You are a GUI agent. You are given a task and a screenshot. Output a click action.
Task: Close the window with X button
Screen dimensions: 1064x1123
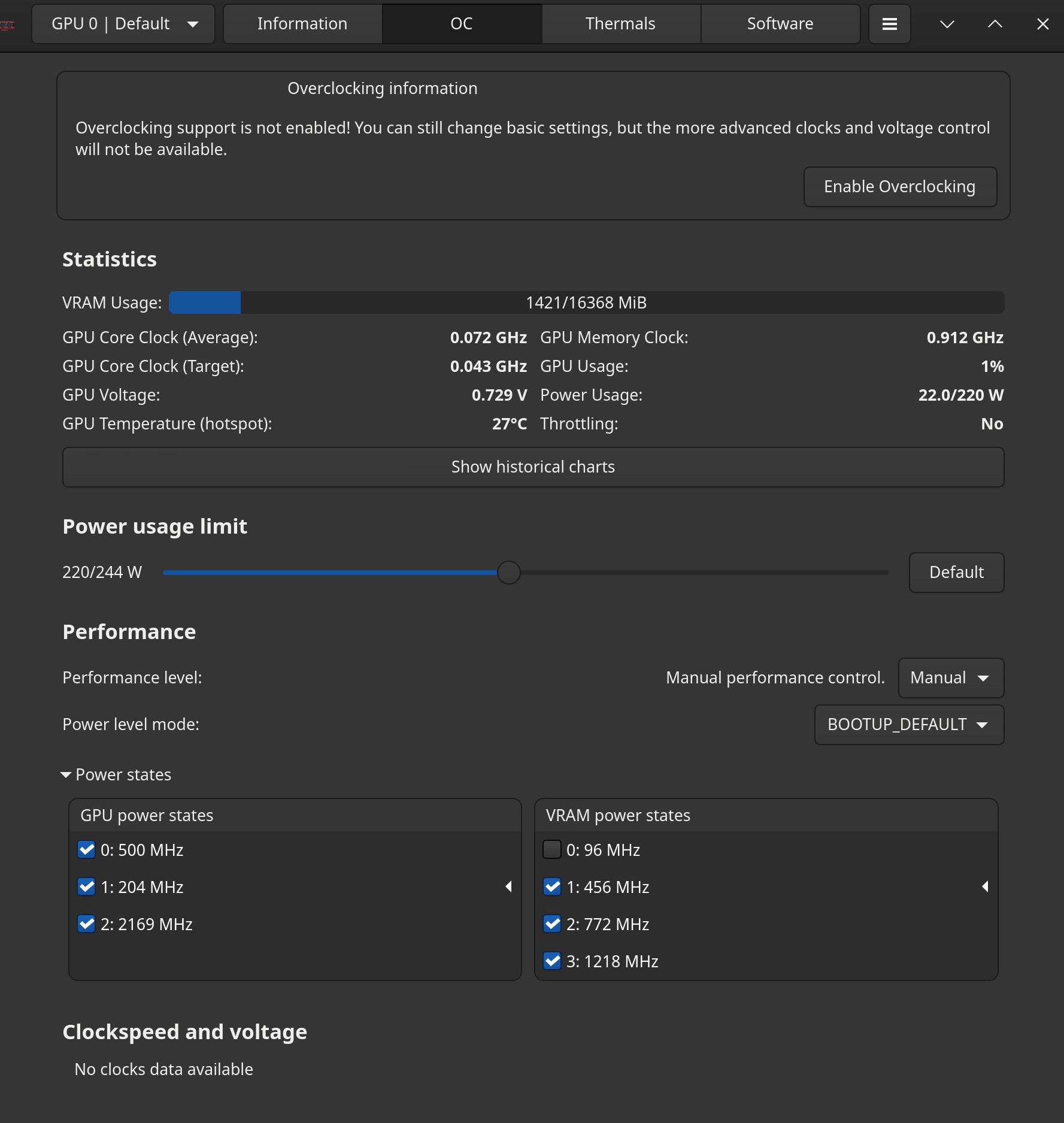tap(1042, 24)
